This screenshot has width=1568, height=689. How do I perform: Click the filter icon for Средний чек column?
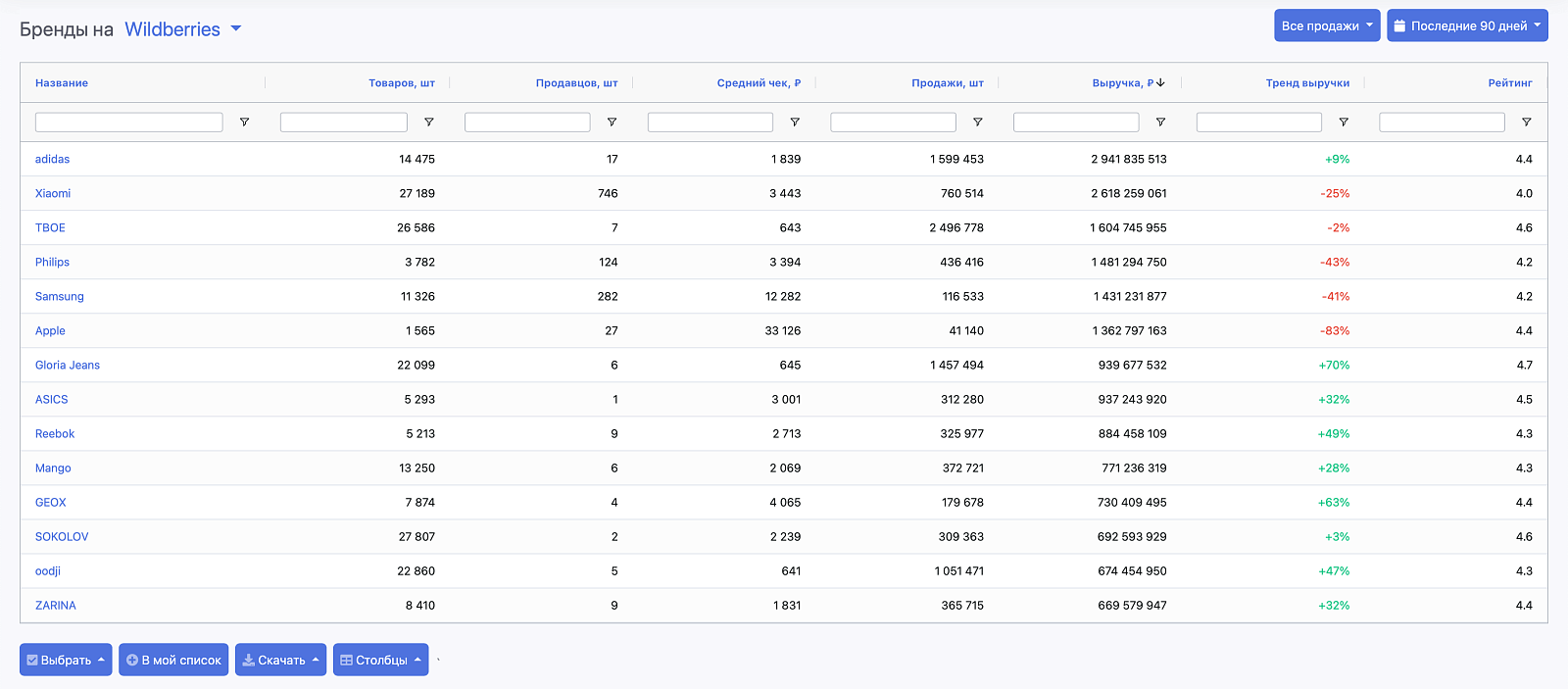tap(795, 123)
